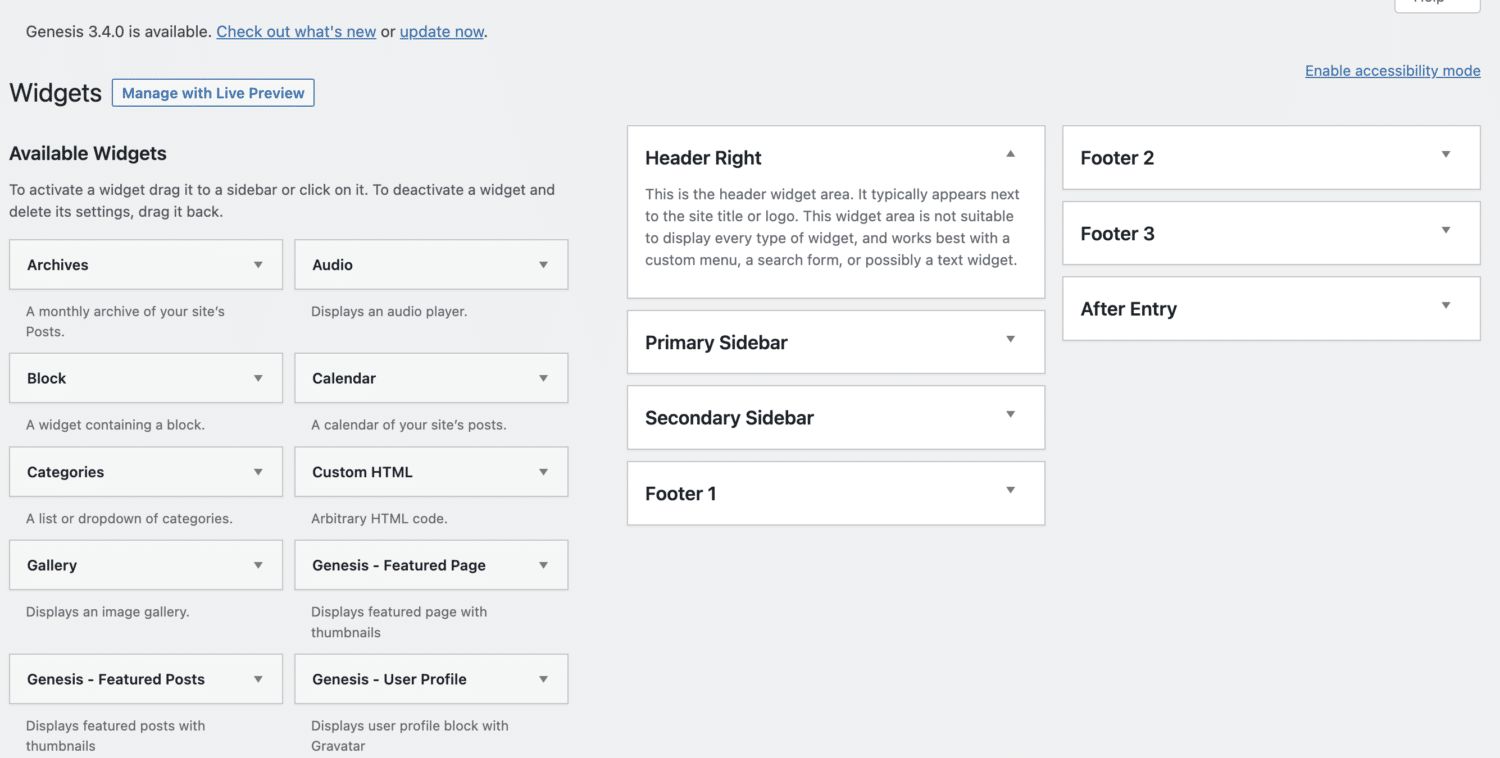Expand the Custom HTML widget
1500x758 pixels.
(x=542, y=471)
